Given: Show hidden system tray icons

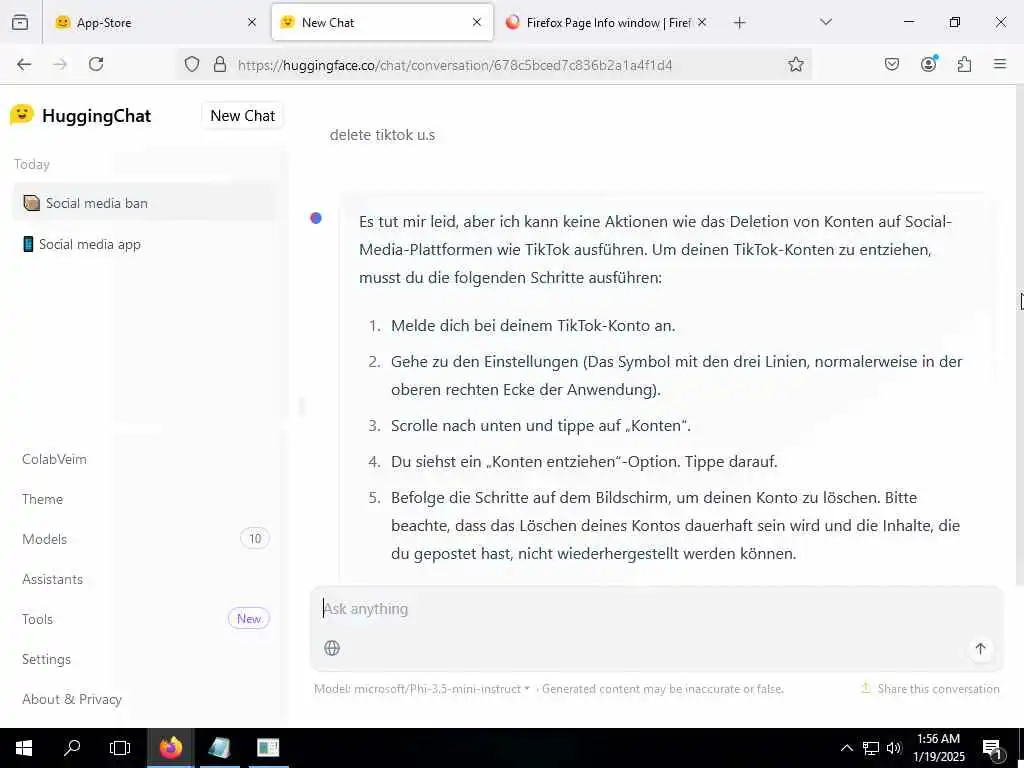Looking at the screenshot, I should coord(846,748).
